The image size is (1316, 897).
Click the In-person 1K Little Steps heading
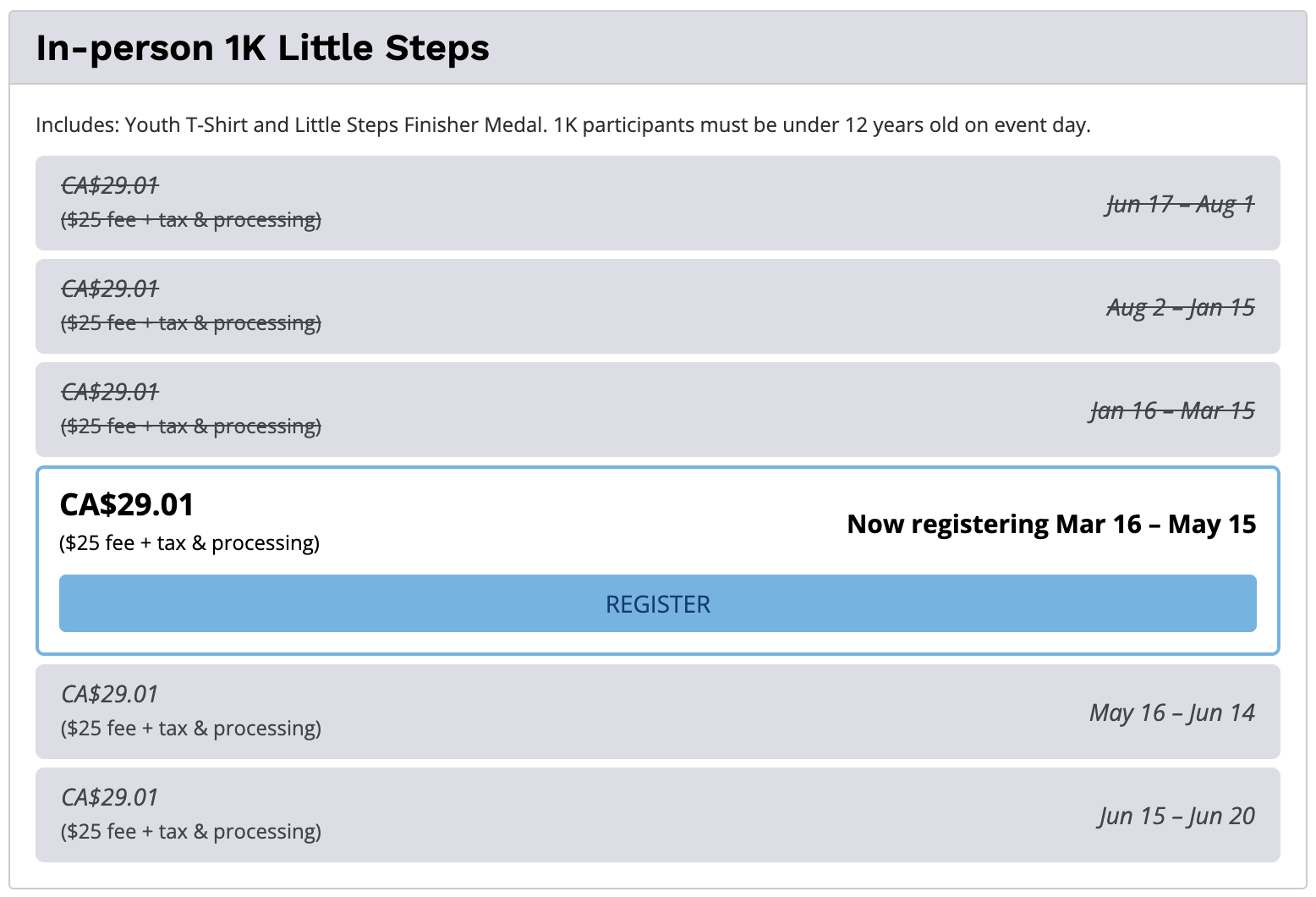pos(262,48)
